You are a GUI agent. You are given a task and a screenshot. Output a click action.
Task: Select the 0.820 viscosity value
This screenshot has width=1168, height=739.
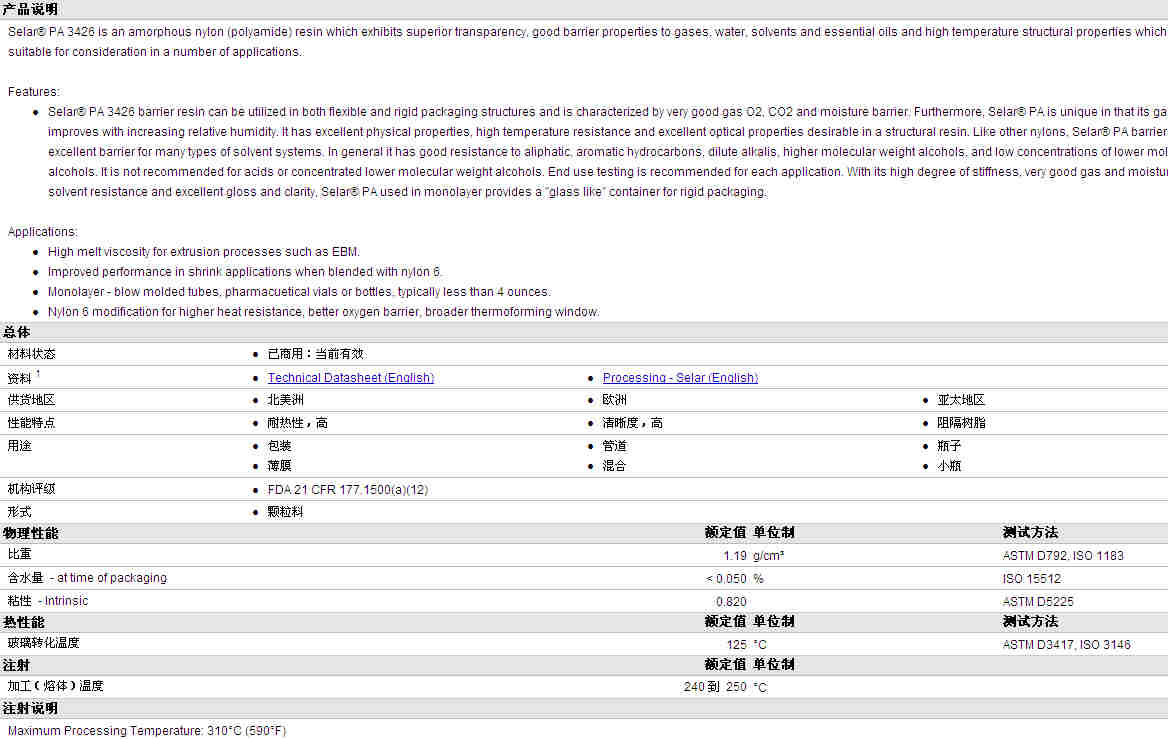(731, 602)
